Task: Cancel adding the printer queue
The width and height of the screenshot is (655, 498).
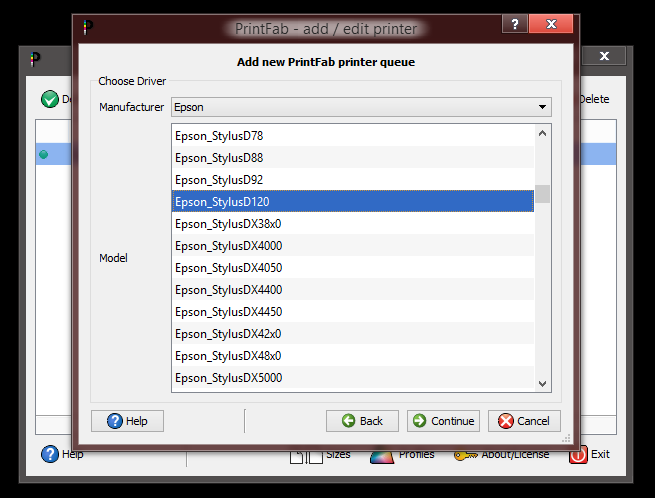Action: pos(524,421)
